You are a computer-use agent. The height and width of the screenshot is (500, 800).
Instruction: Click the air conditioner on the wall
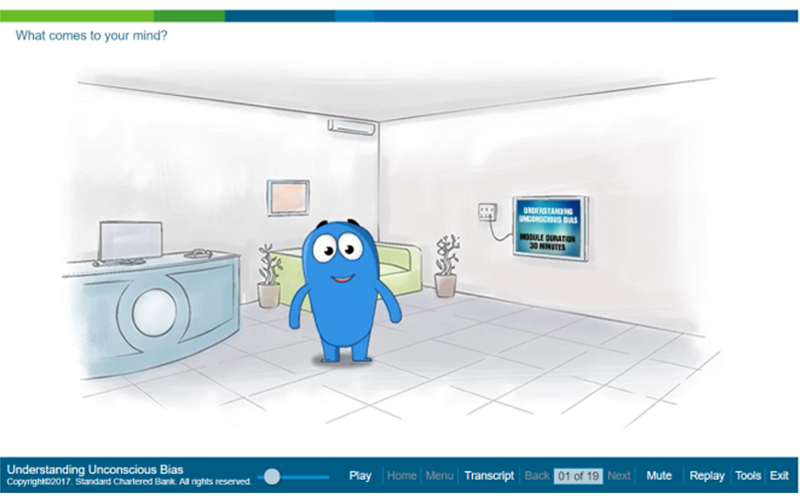(353, 126)
